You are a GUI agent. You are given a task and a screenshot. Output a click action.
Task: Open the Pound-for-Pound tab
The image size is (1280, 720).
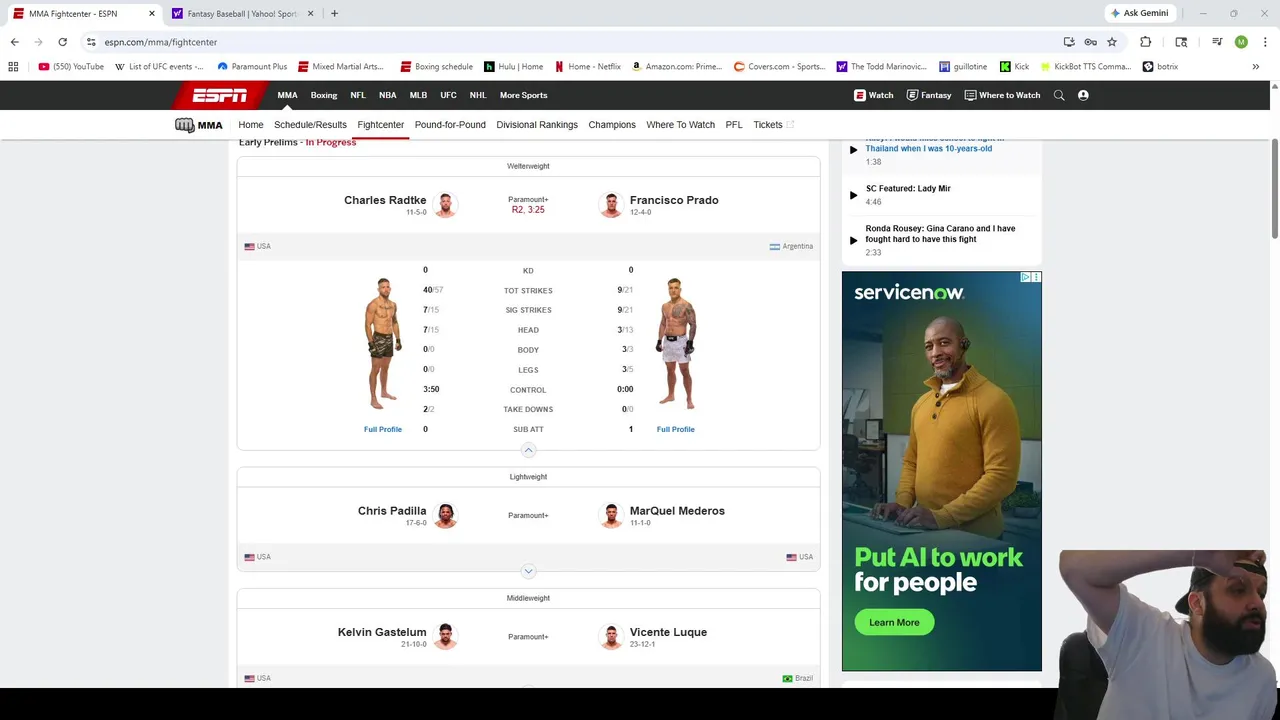(450, 125)
